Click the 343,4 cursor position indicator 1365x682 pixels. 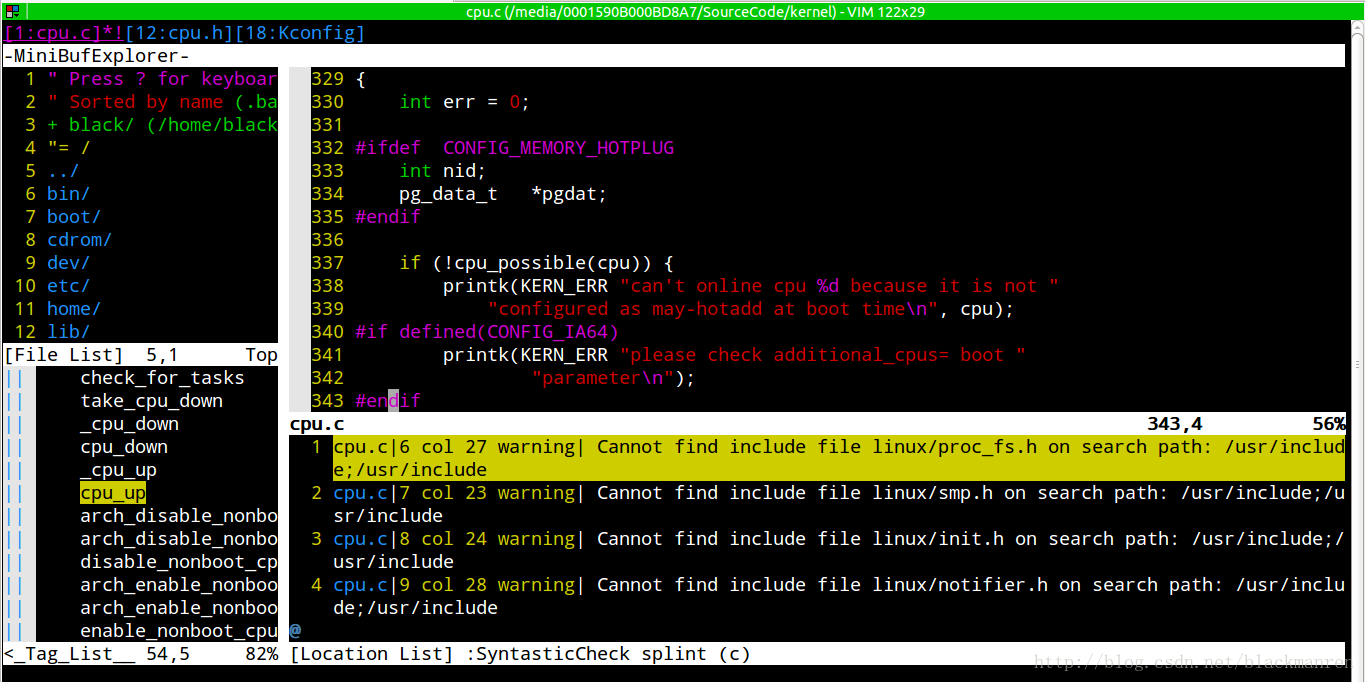pyautogui.click(x=1175, y=424)
